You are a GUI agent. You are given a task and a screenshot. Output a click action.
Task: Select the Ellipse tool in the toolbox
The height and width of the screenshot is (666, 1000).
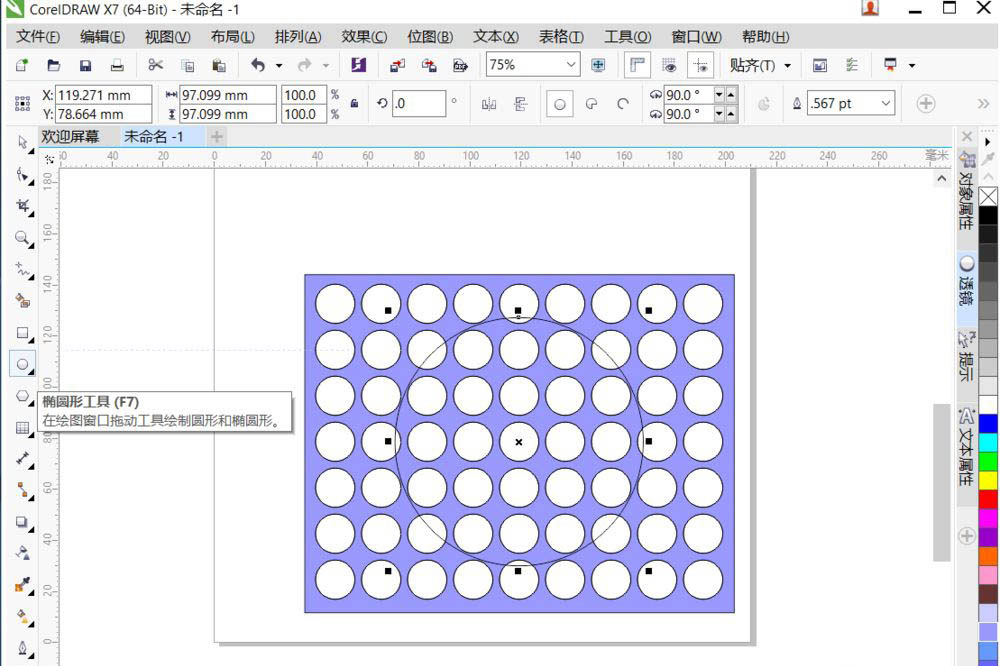click(x=22, y=364)
